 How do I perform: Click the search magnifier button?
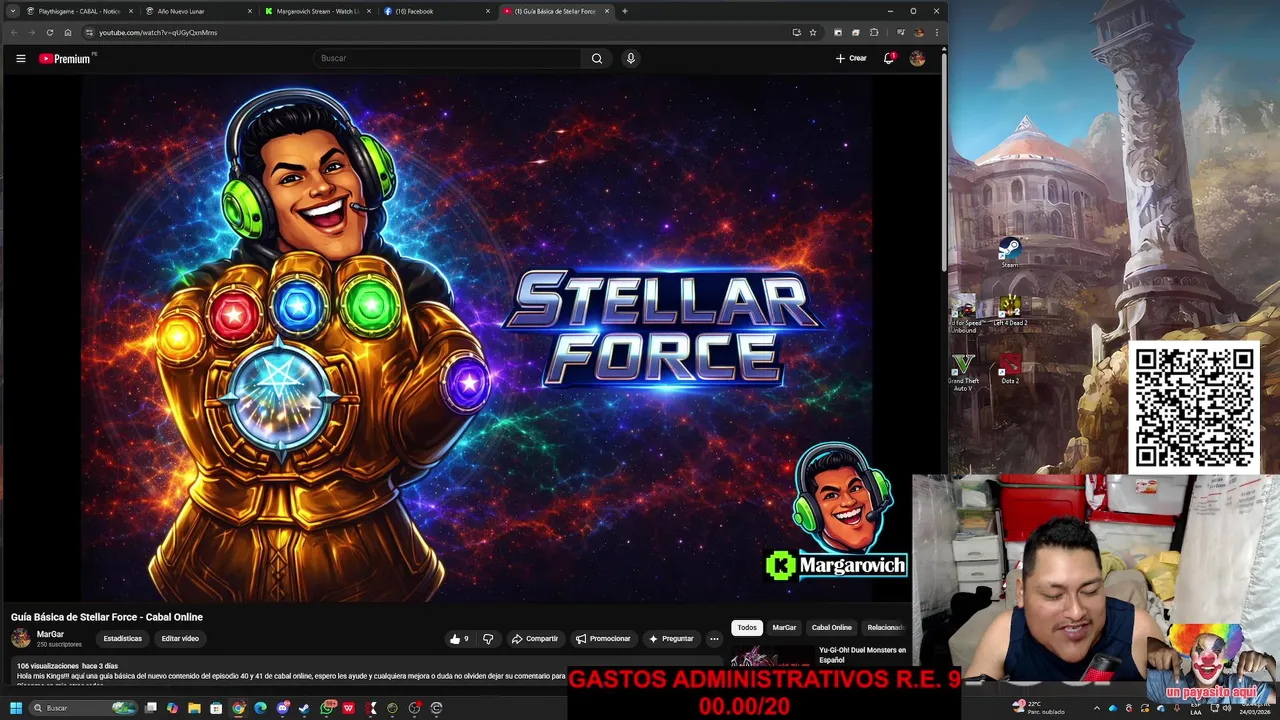click(x=597, y=58)
